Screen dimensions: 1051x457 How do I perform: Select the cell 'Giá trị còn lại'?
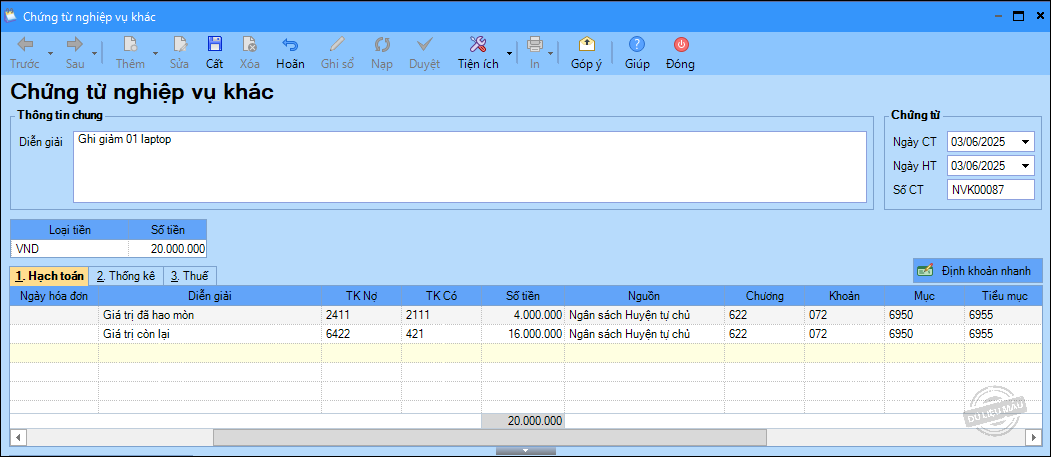pyautogui.click(x=210, y=334)
